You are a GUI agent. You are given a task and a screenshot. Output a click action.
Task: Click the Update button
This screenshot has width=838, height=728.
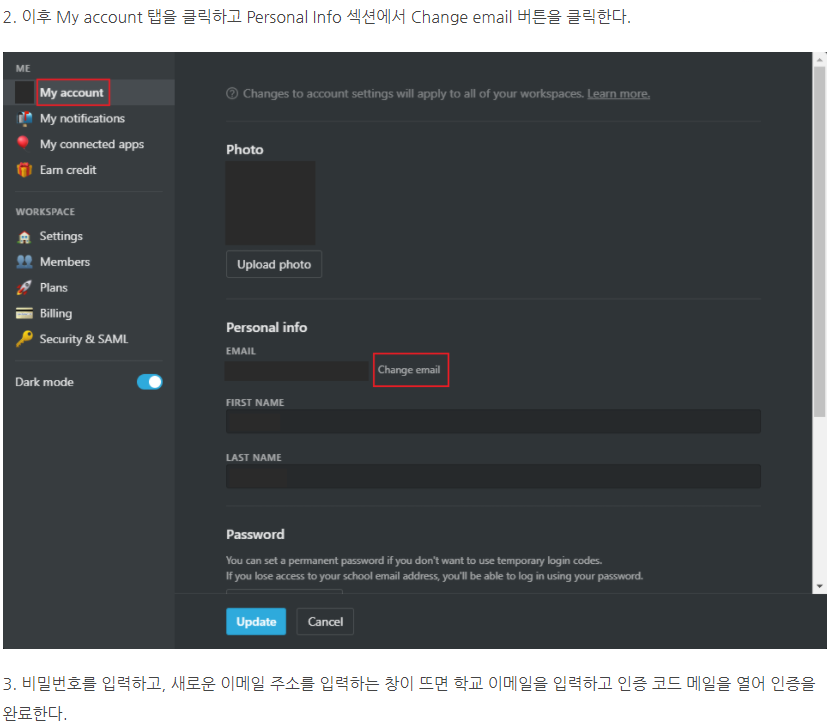(x=256, y=622)
